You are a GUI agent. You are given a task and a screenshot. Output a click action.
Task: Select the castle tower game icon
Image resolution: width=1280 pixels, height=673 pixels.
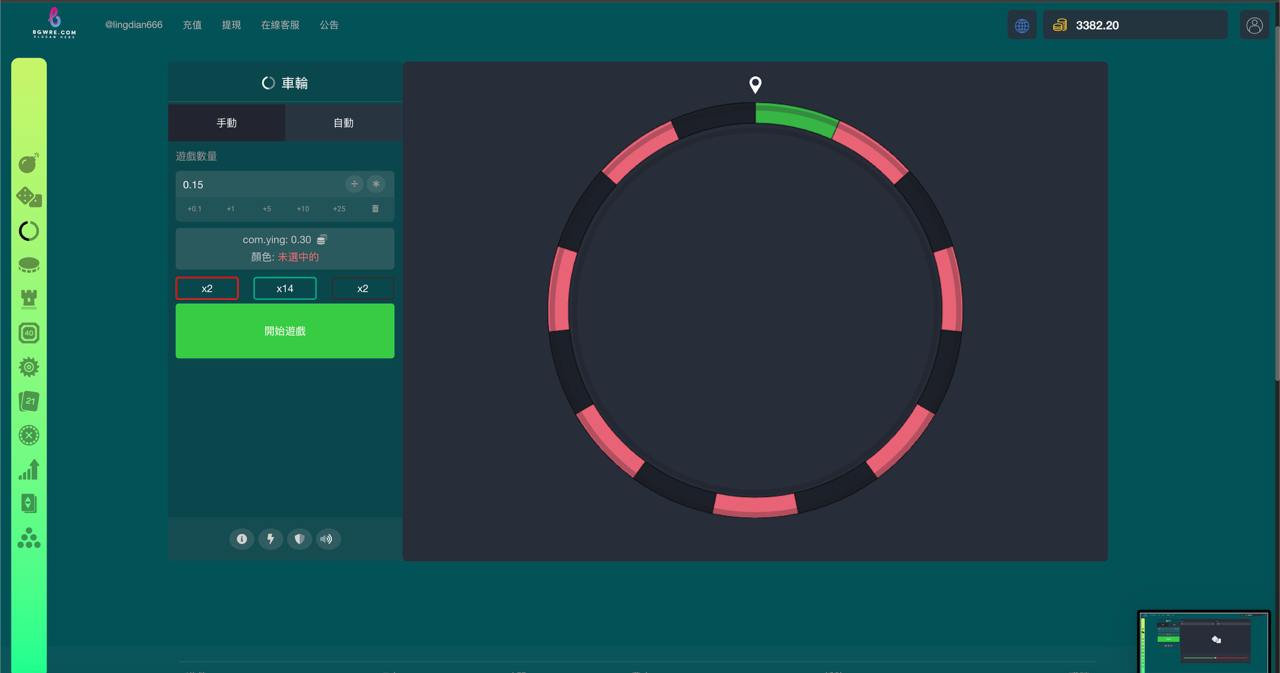coord(29,299)
